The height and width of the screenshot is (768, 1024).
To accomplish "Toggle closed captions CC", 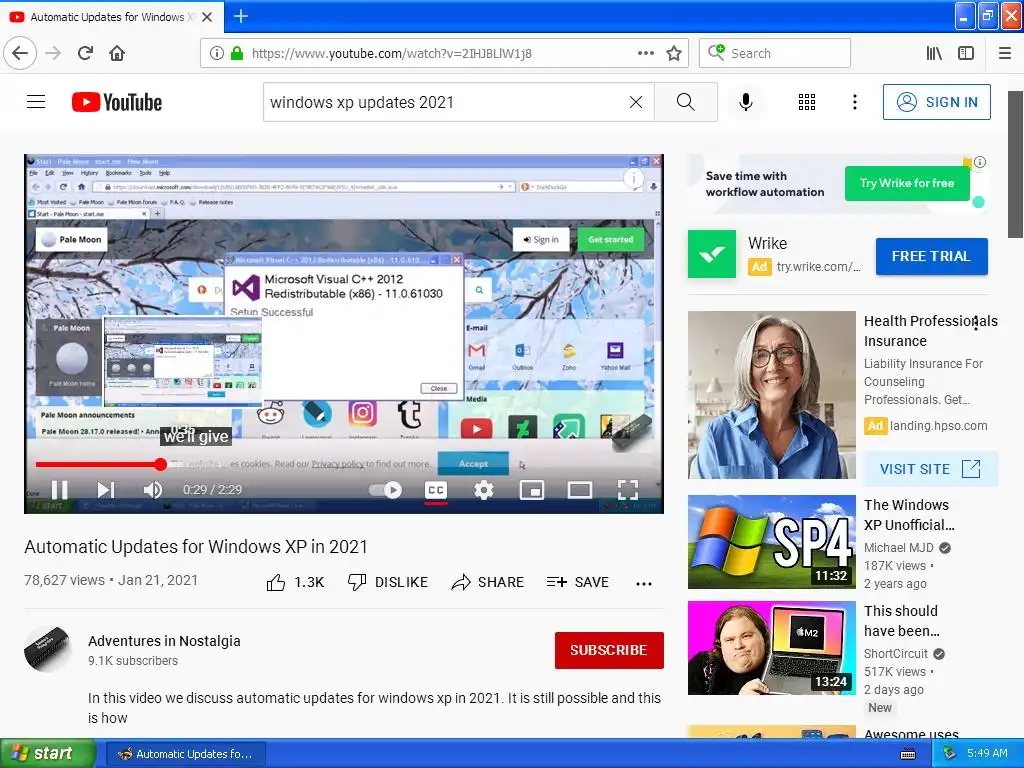I will coord(436,490).
